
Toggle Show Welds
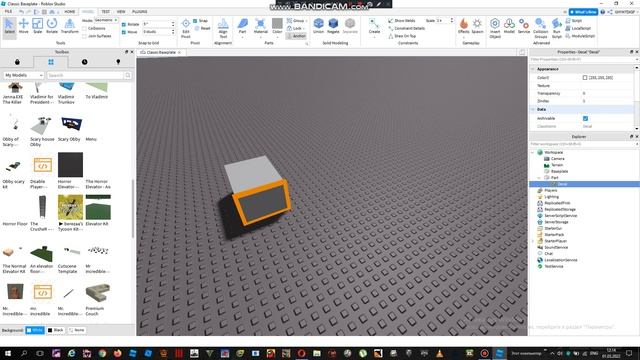click(402, 20)
